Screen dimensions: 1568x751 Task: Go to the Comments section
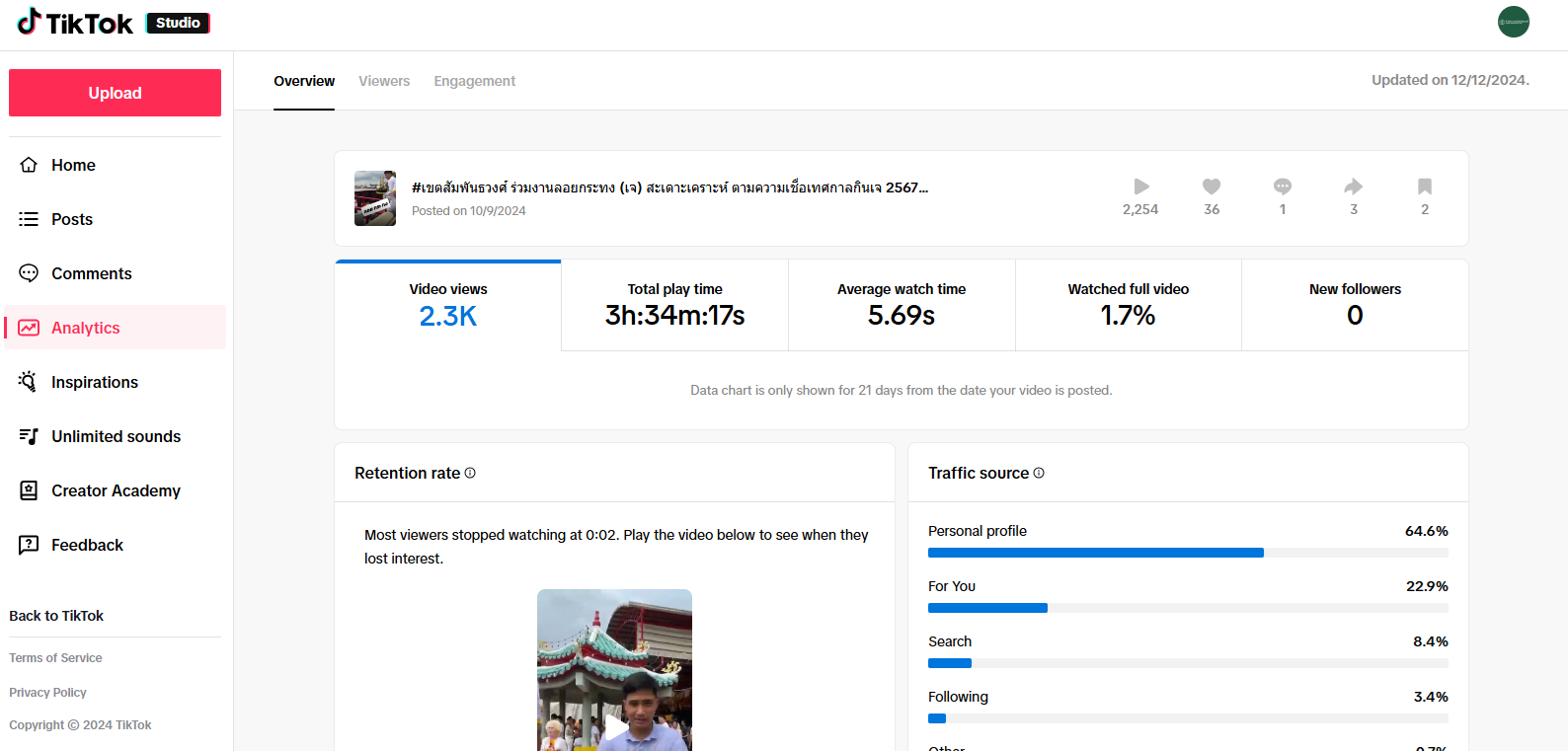tap(91, 273)
